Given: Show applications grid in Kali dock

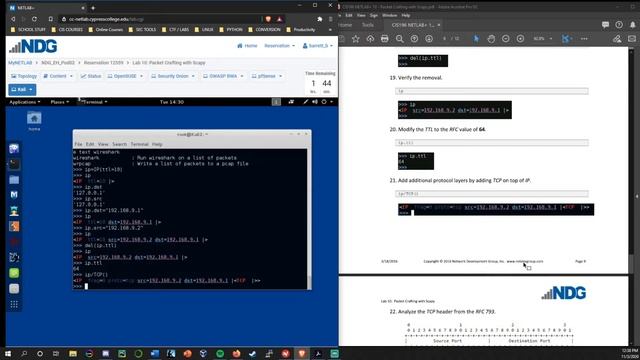Looking at the screenshot, I should (14, 304).
